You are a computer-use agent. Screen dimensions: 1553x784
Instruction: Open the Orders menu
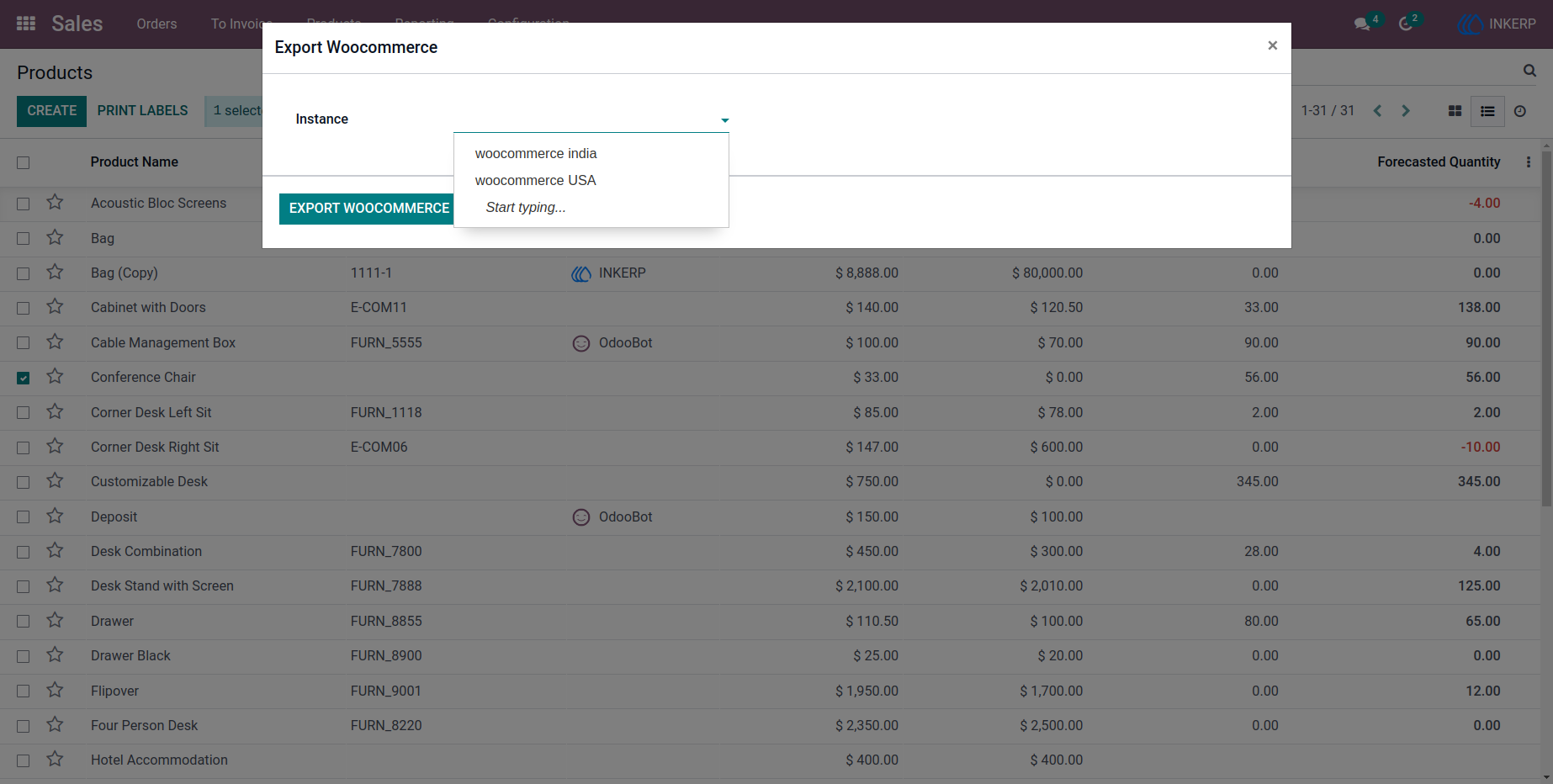point(156,24)
